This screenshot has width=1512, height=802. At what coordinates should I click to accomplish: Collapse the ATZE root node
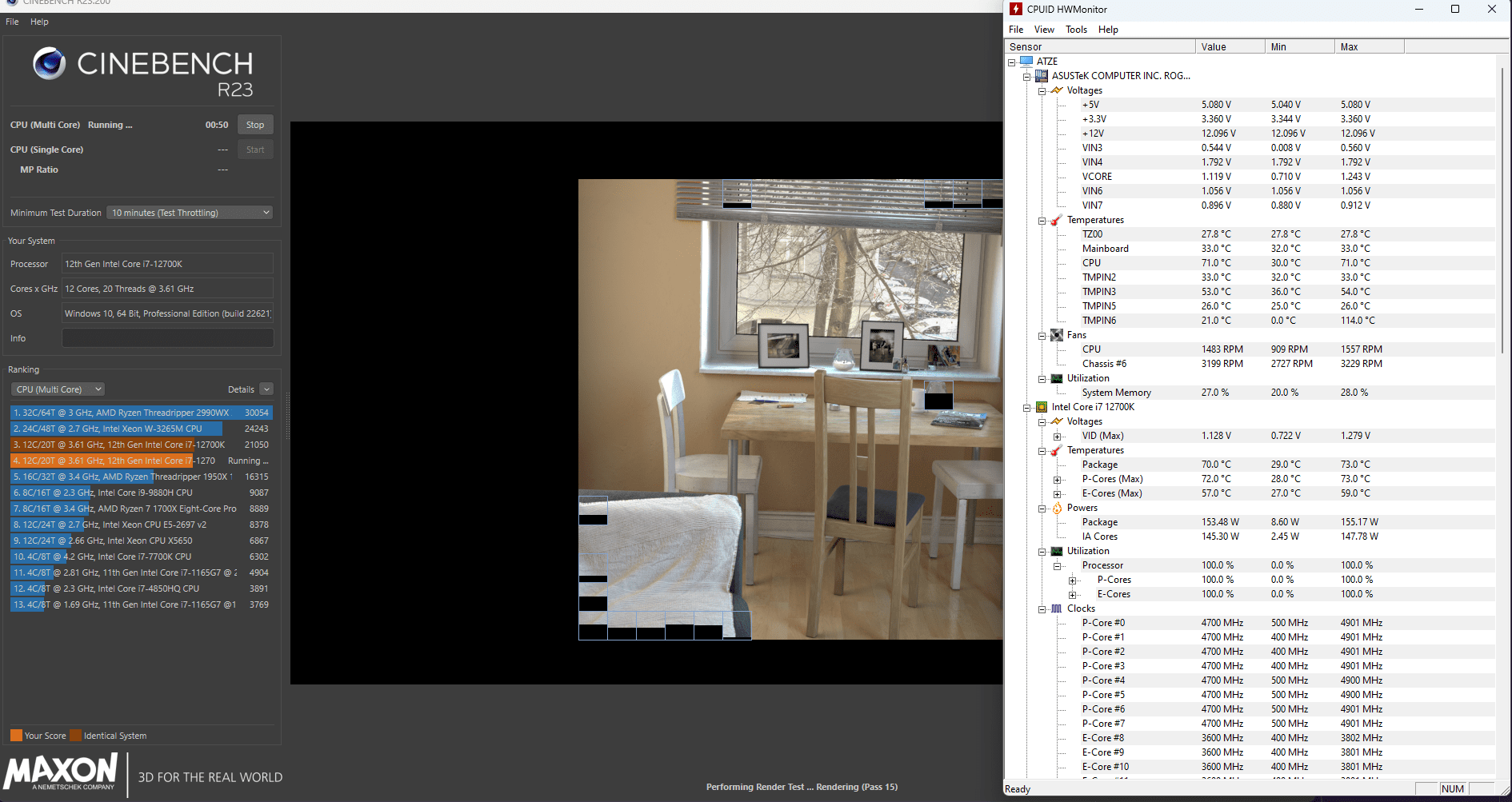point(1012,62)
